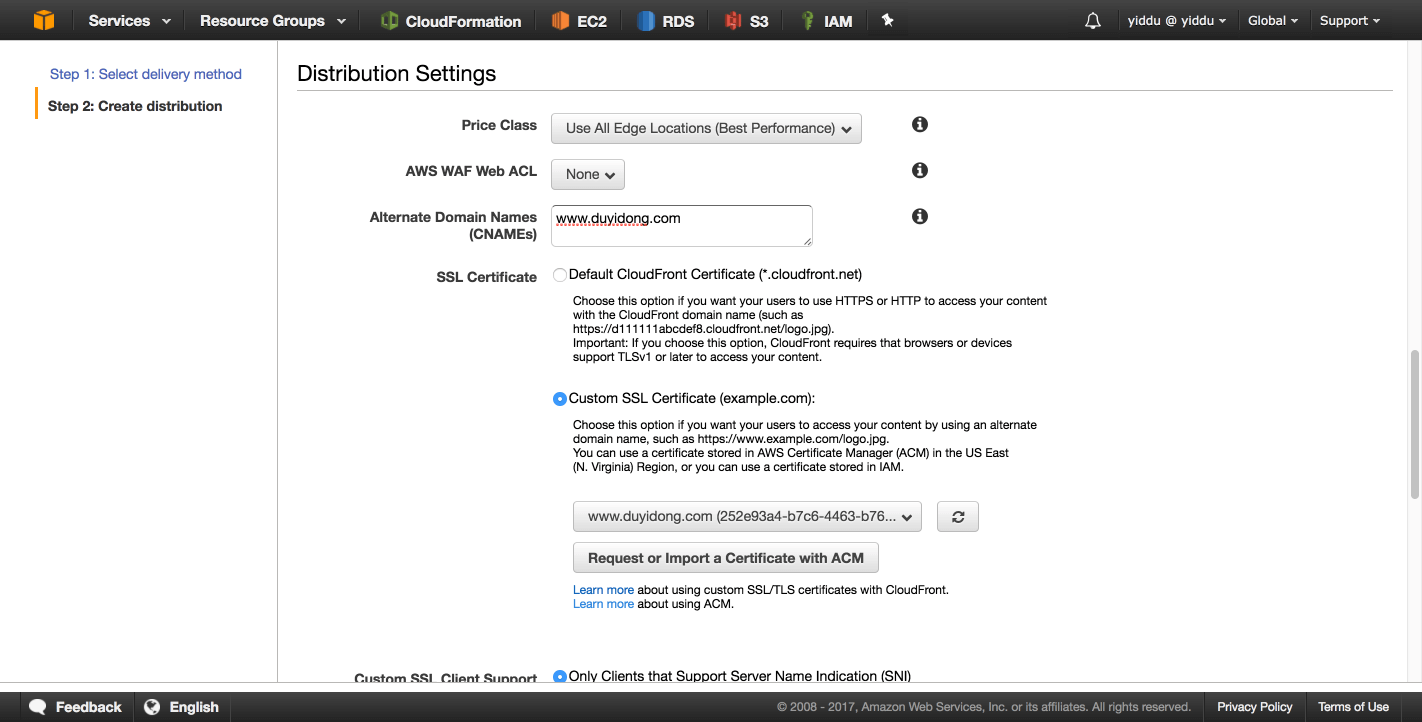The width and height of the screenshot is (1422, 722).
Task: Select Custom SSL Certificate radio option
Action: click(559, 398)
